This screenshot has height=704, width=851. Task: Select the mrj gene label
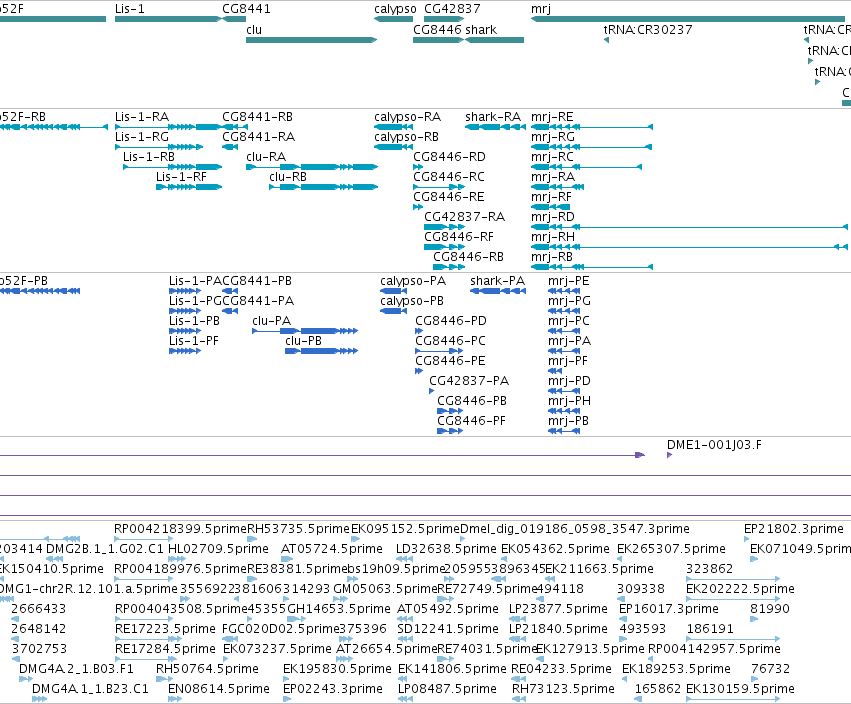541,9
